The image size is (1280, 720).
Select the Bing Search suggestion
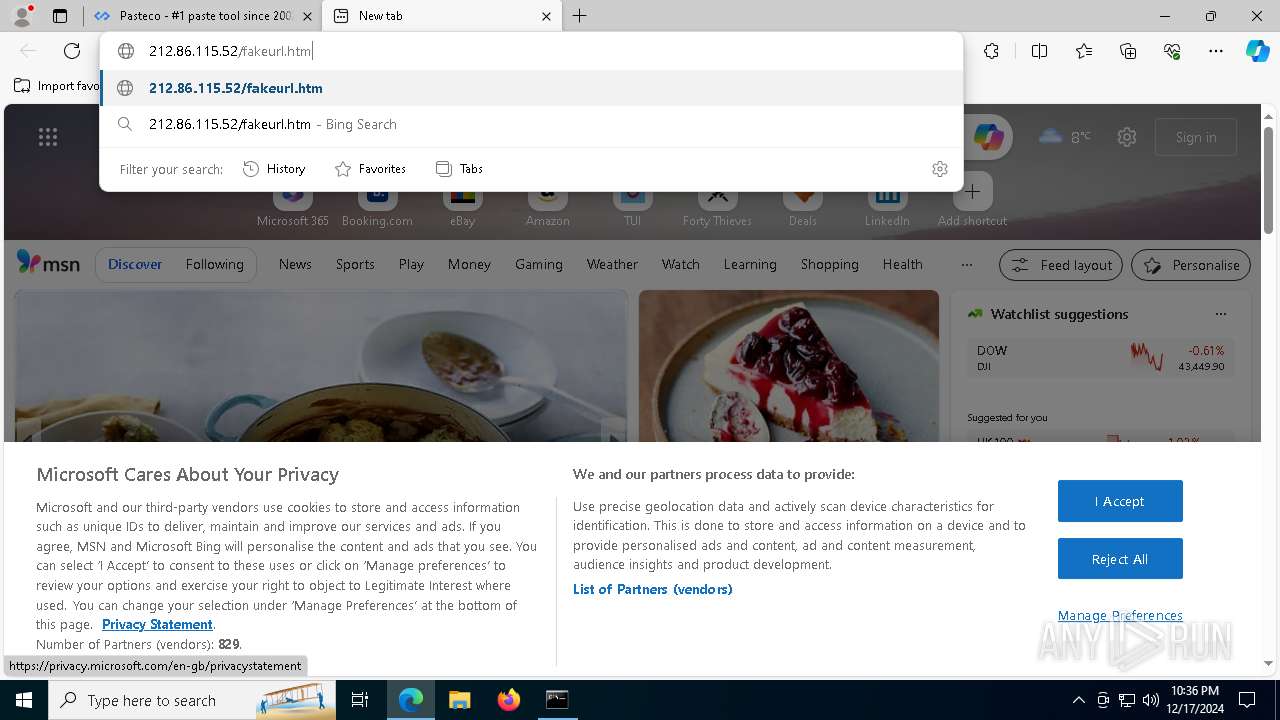tap(531, 124)
